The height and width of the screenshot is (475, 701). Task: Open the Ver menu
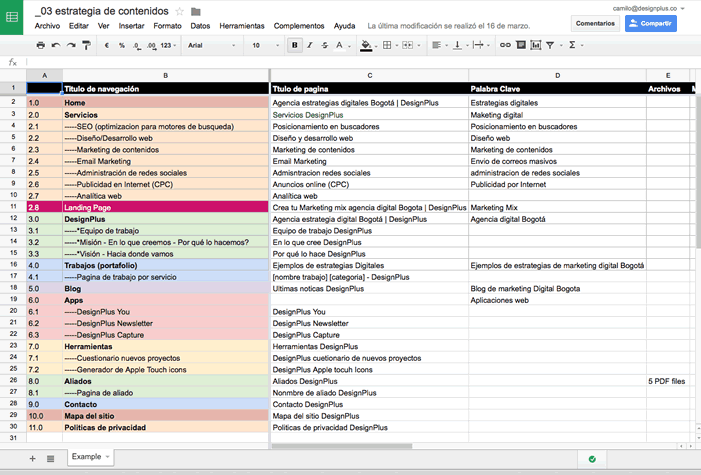pyautogui.click(x=104, y=26)
